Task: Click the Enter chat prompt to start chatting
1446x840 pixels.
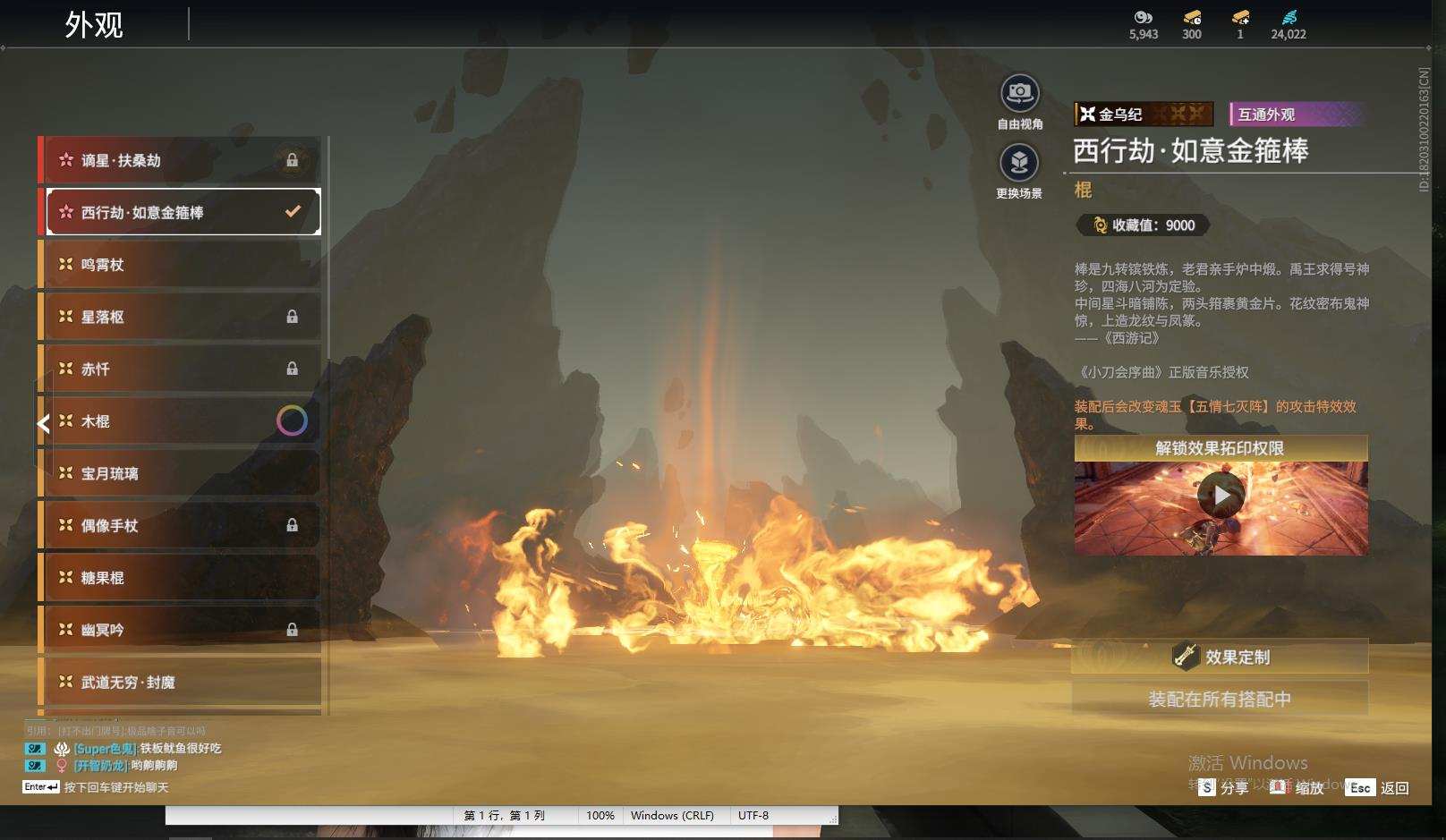Action: (x=95, y=787)
